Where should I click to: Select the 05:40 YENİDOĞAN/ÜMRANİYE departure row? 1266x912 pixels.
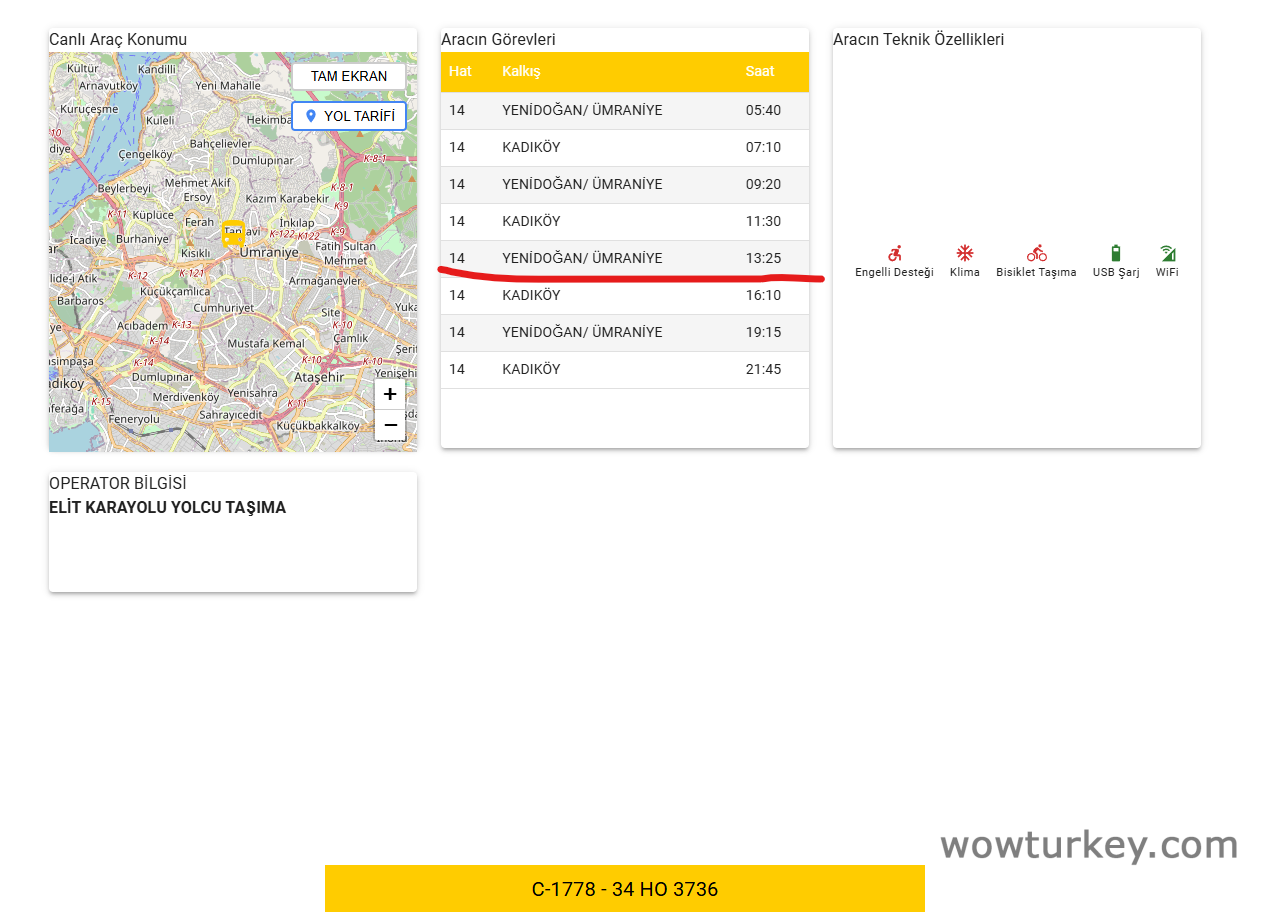[624, 110]
